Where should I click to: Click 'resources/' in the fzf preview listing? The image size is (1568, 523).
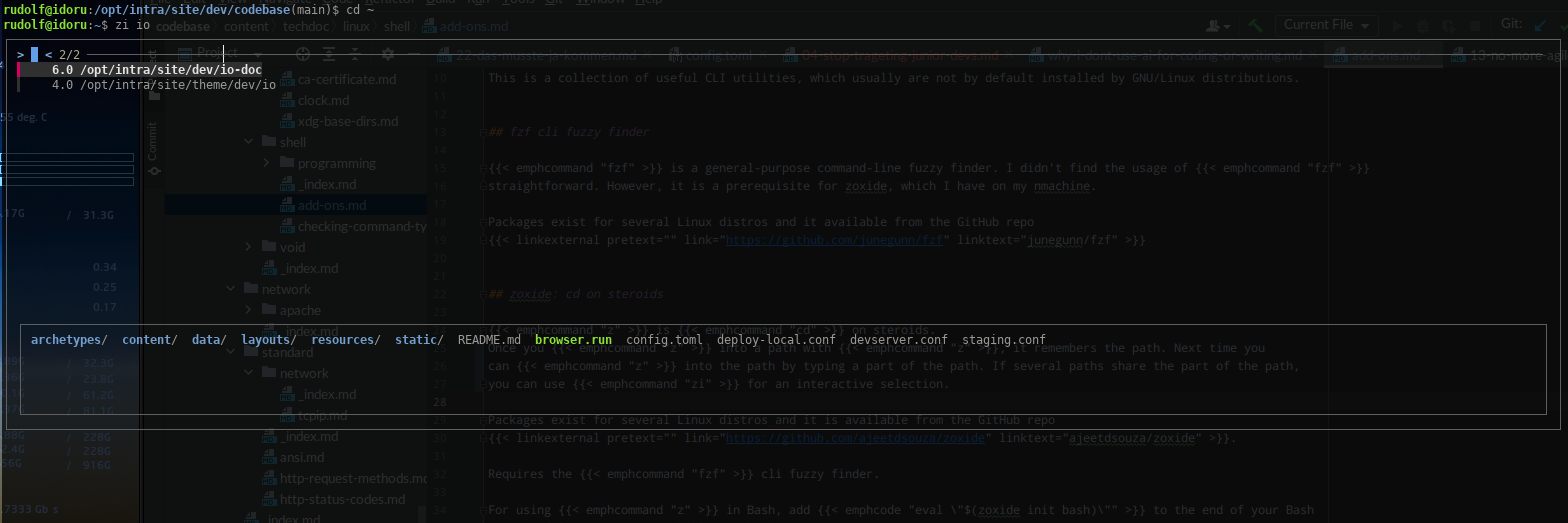click(x=346, y=340)
